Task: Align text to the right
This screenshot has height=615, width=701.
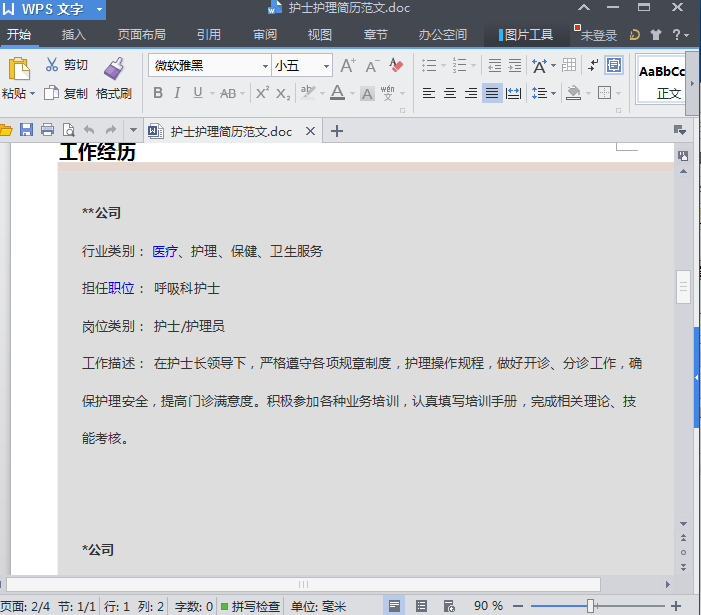Action: (471, 93)
